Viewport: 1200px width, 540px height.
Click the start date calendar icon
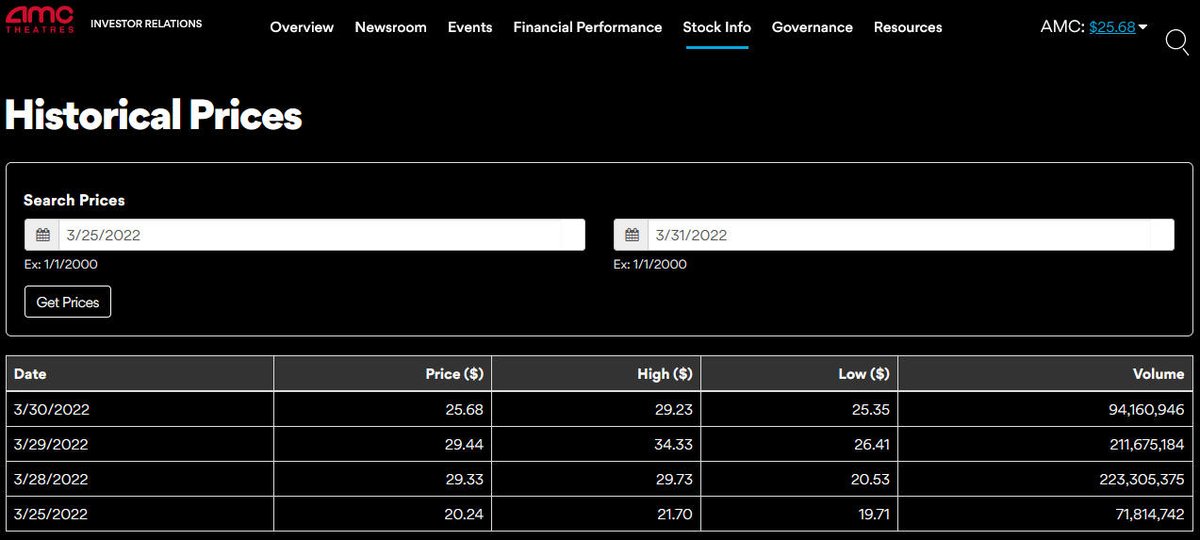point(42,235)
